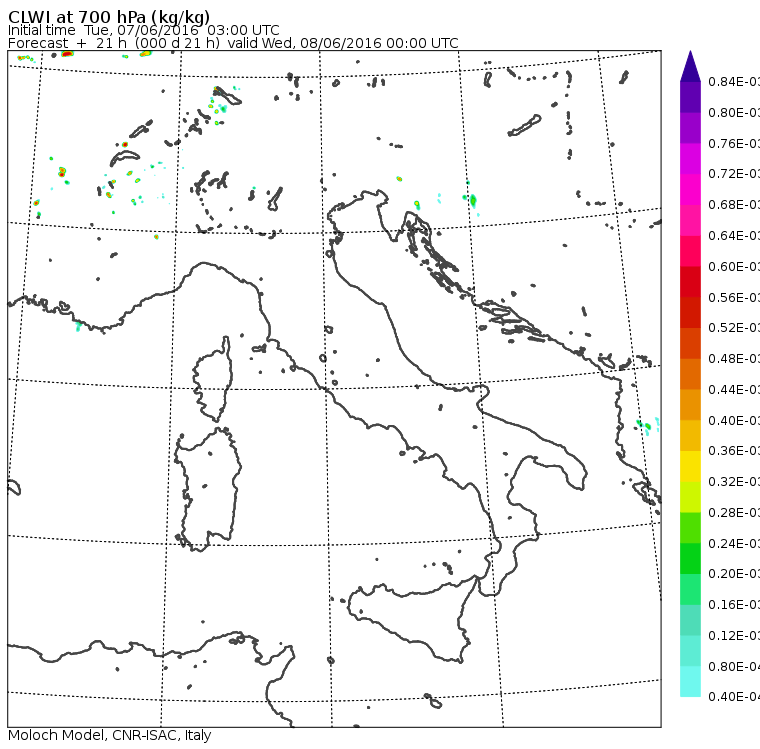The height and width of the screenshot is (749, 760).
Task: Click the 0.48E-03 scale label
Action: coord(734,359)
